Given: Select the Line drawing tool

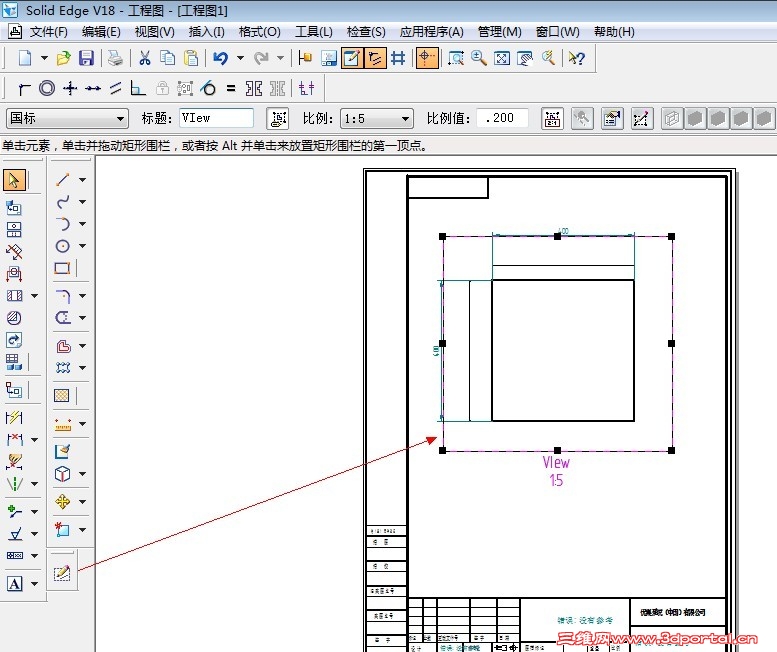Looking at the screenshot, I should click(x=62, y=179).
